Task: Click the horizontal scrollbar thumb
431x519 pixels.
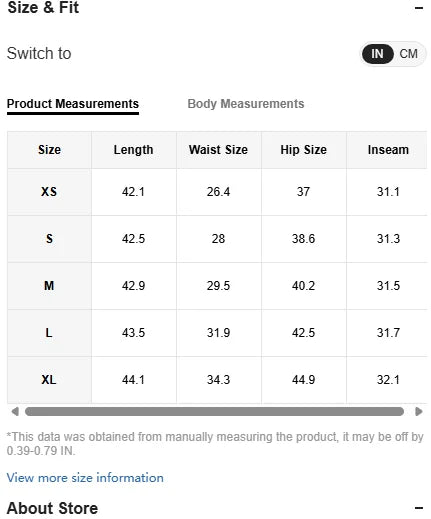Action: 214,412
